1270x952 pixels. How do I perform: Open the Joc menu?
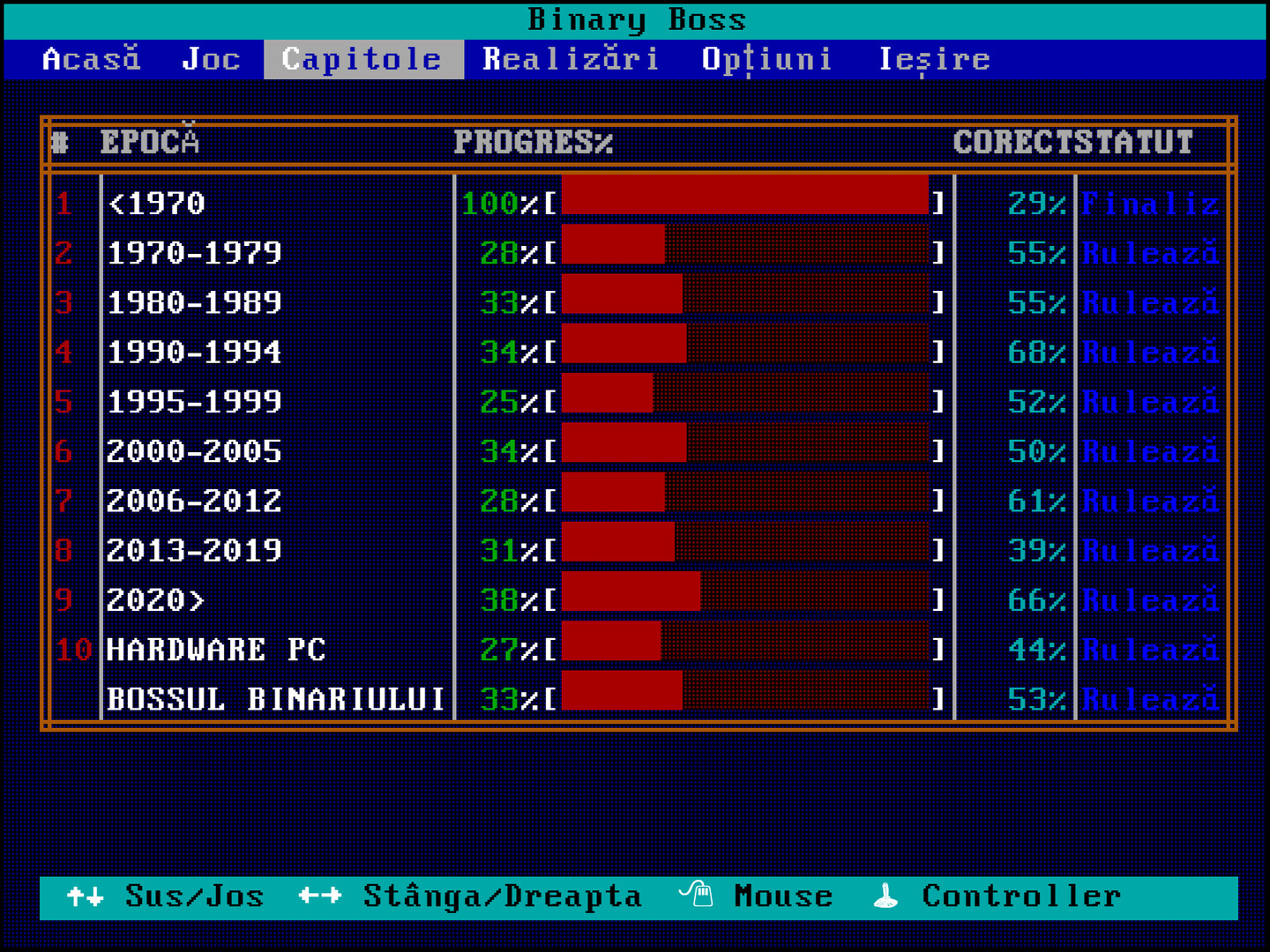(211, 59)
